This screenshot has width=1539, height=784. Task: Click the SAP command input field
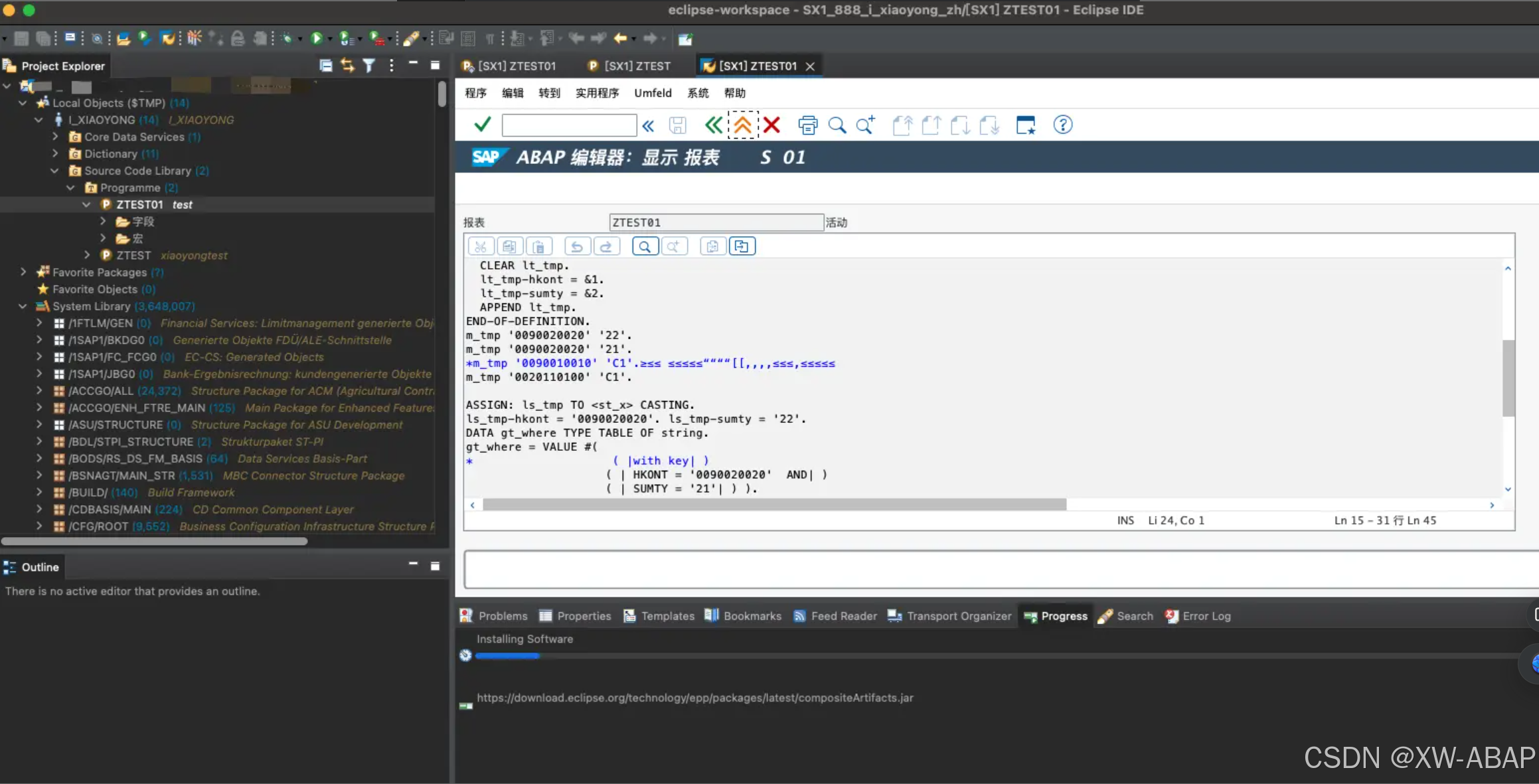click(x=569, y=125)
